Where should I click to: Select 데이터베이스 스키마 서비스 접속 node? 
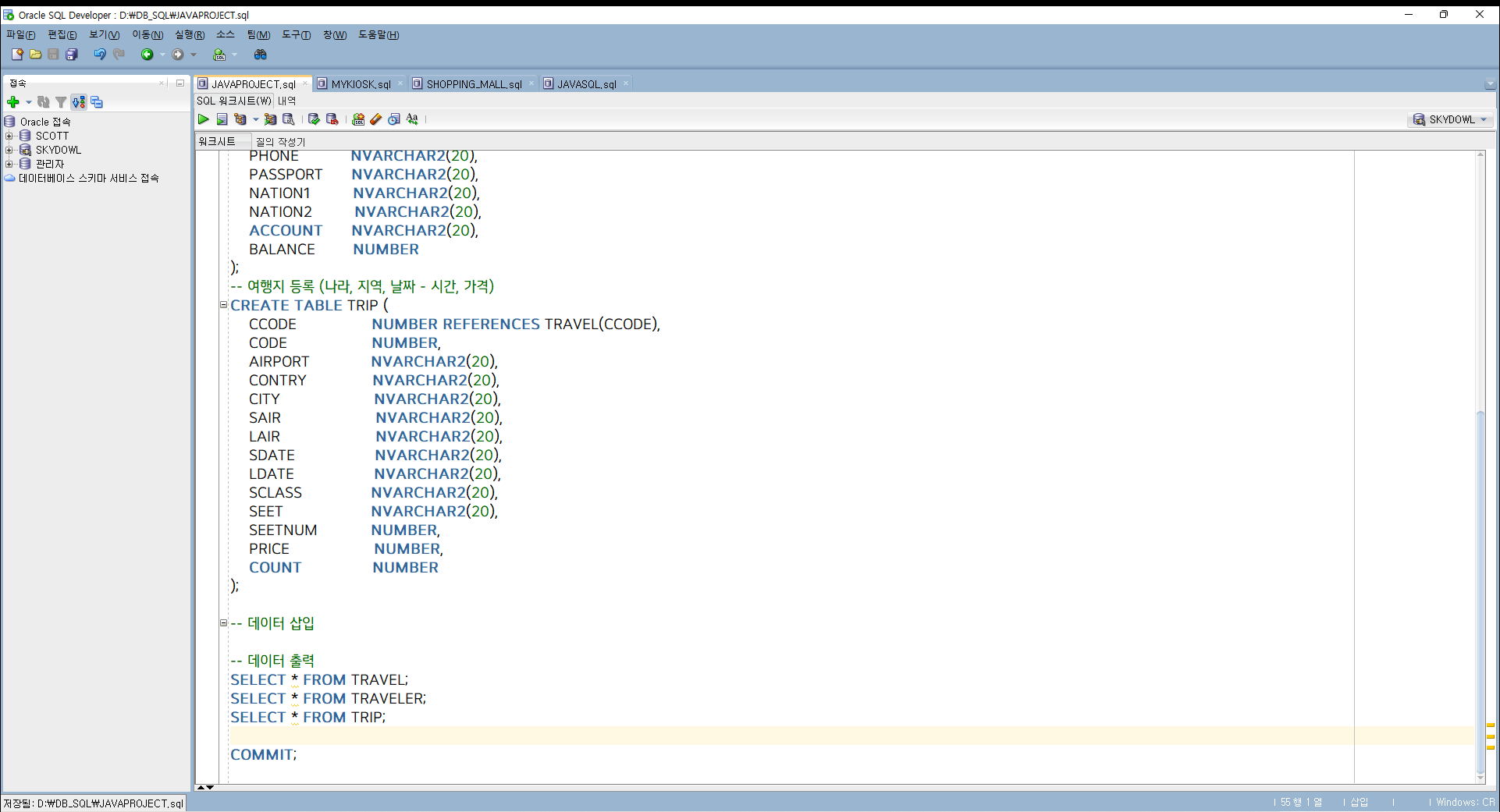pos(88,178)
